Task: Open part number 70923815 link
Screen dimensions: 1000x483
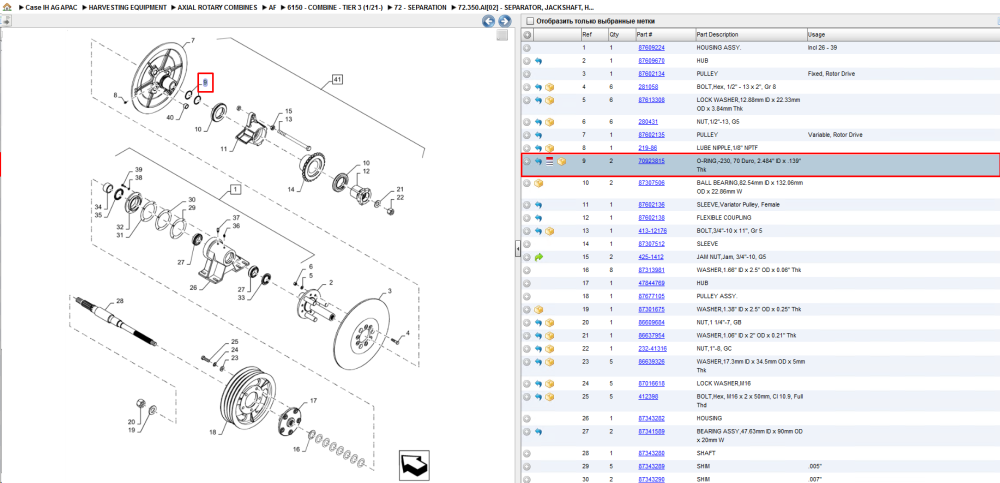Action: (651, 161)
